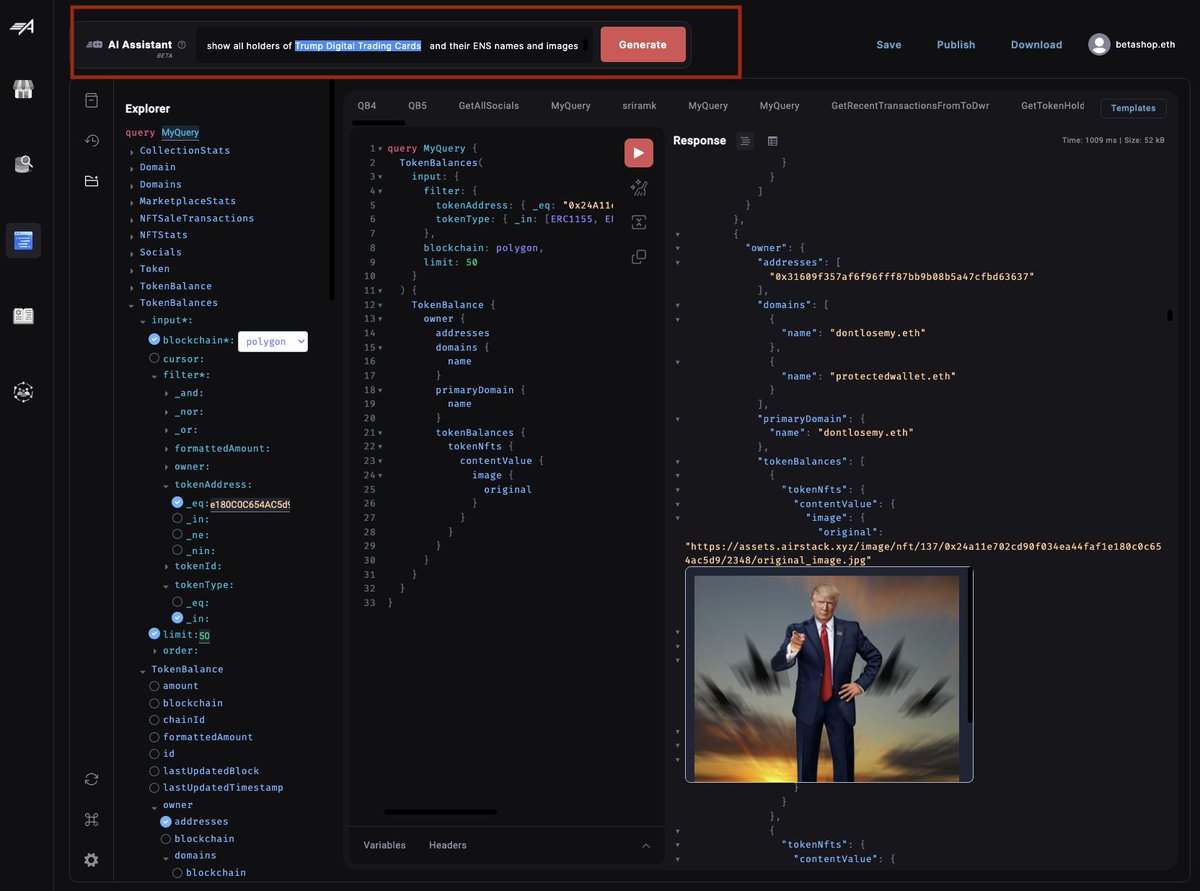Open the documentation explorer panel icon
The width and height of the screenshot is (1200, 891).
[91, 100]
